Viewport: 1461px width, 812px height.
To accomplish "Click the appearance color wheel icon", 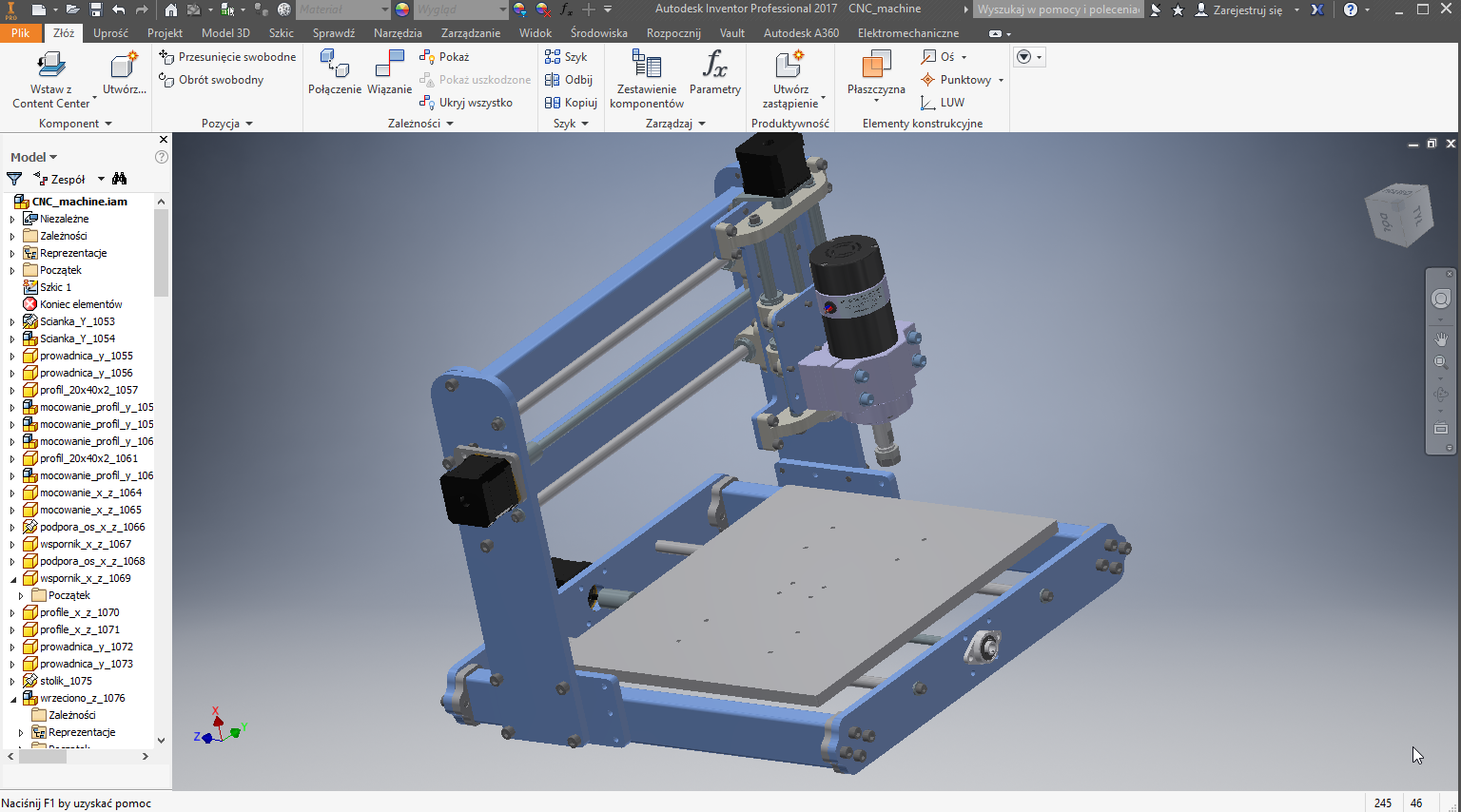I will tap(402, 10).
